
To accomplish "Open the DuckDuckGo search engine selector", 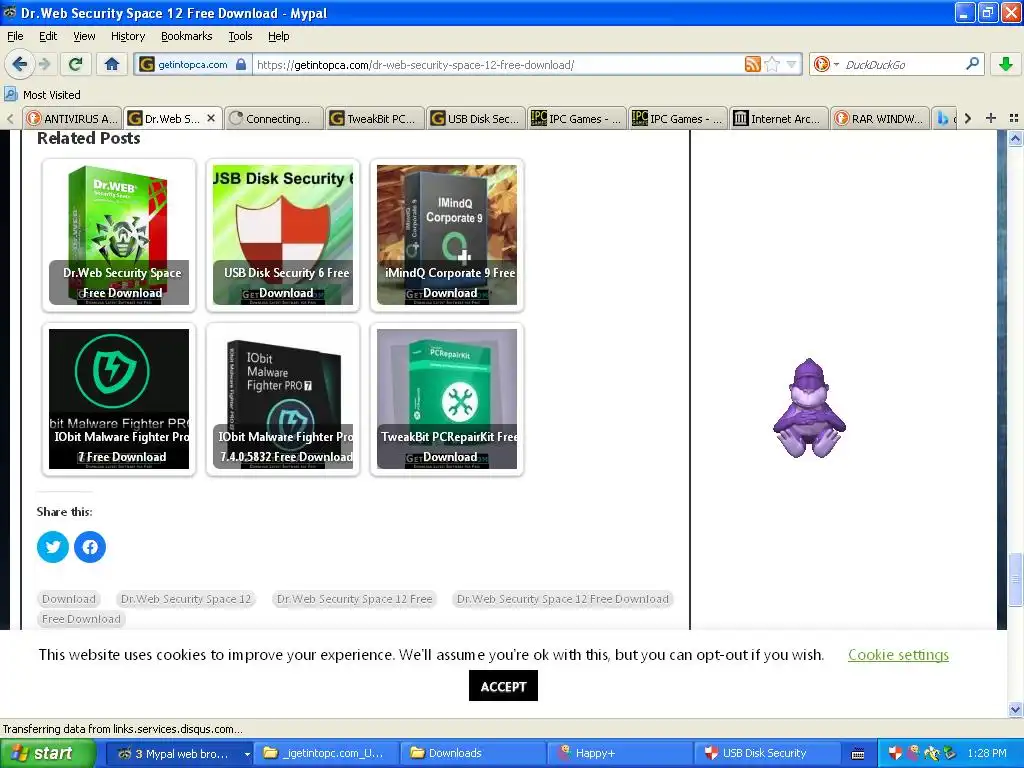I will point(825,64).
